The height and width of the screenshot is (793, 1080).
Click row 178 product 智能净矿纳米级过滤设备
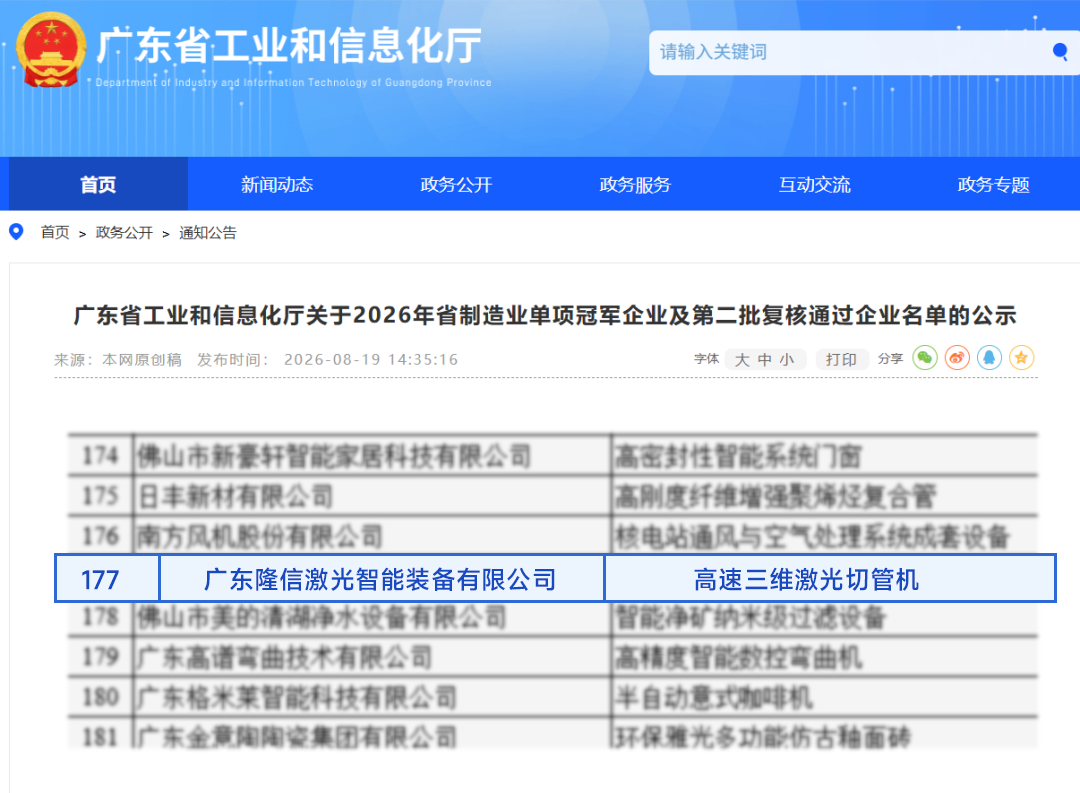coord(750,617)
